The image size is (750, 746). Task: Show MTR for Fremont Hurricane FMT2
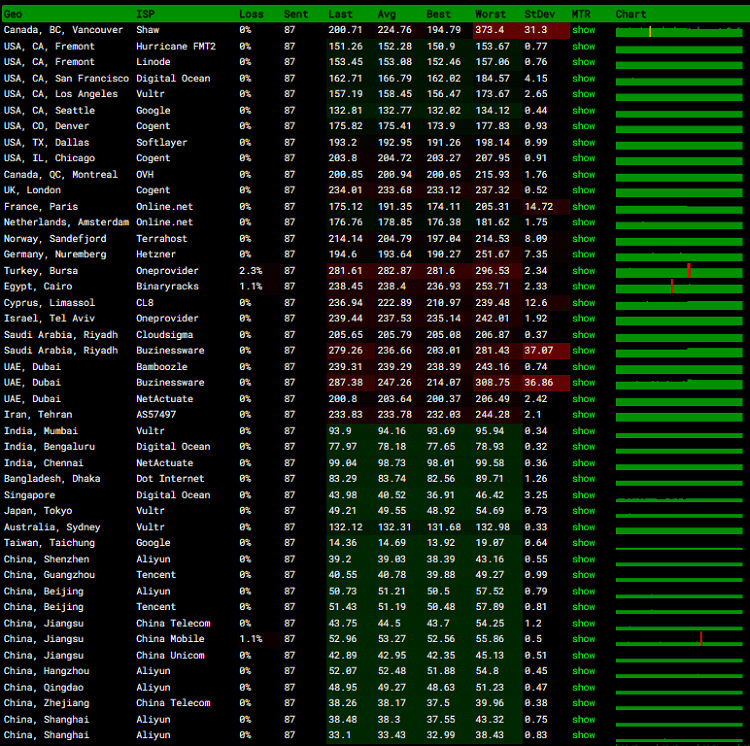[x=584, y=46]
